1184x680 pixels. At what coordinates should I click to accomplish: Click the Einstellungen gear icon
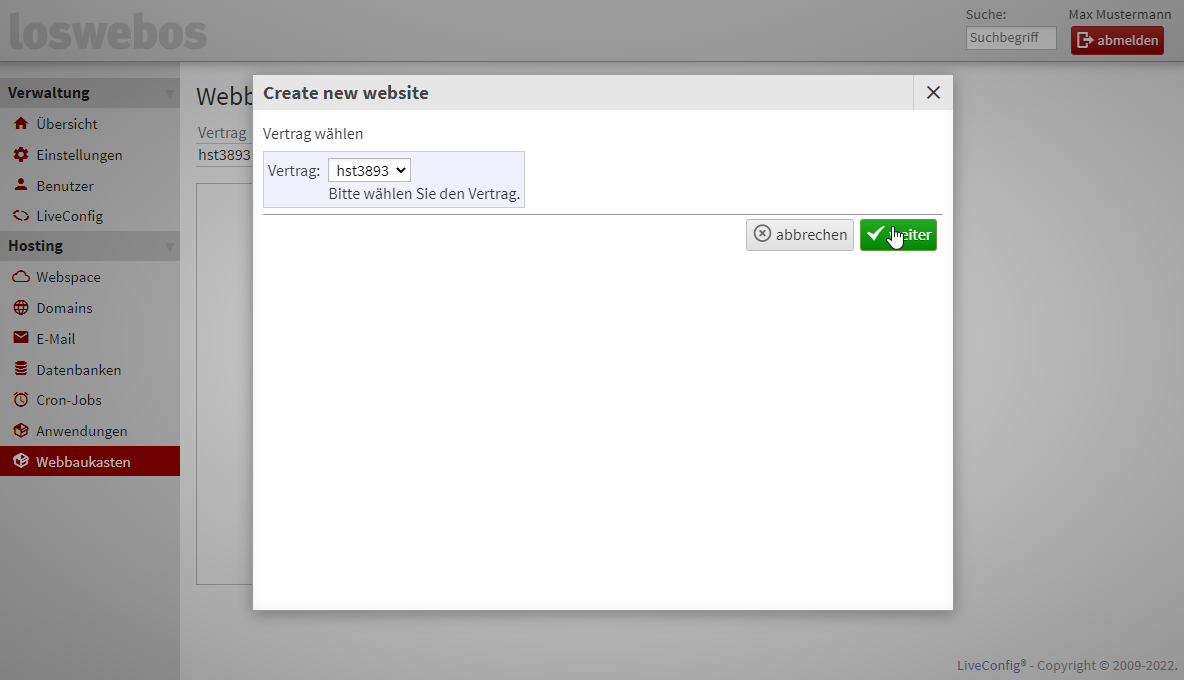tap(20, 155)
